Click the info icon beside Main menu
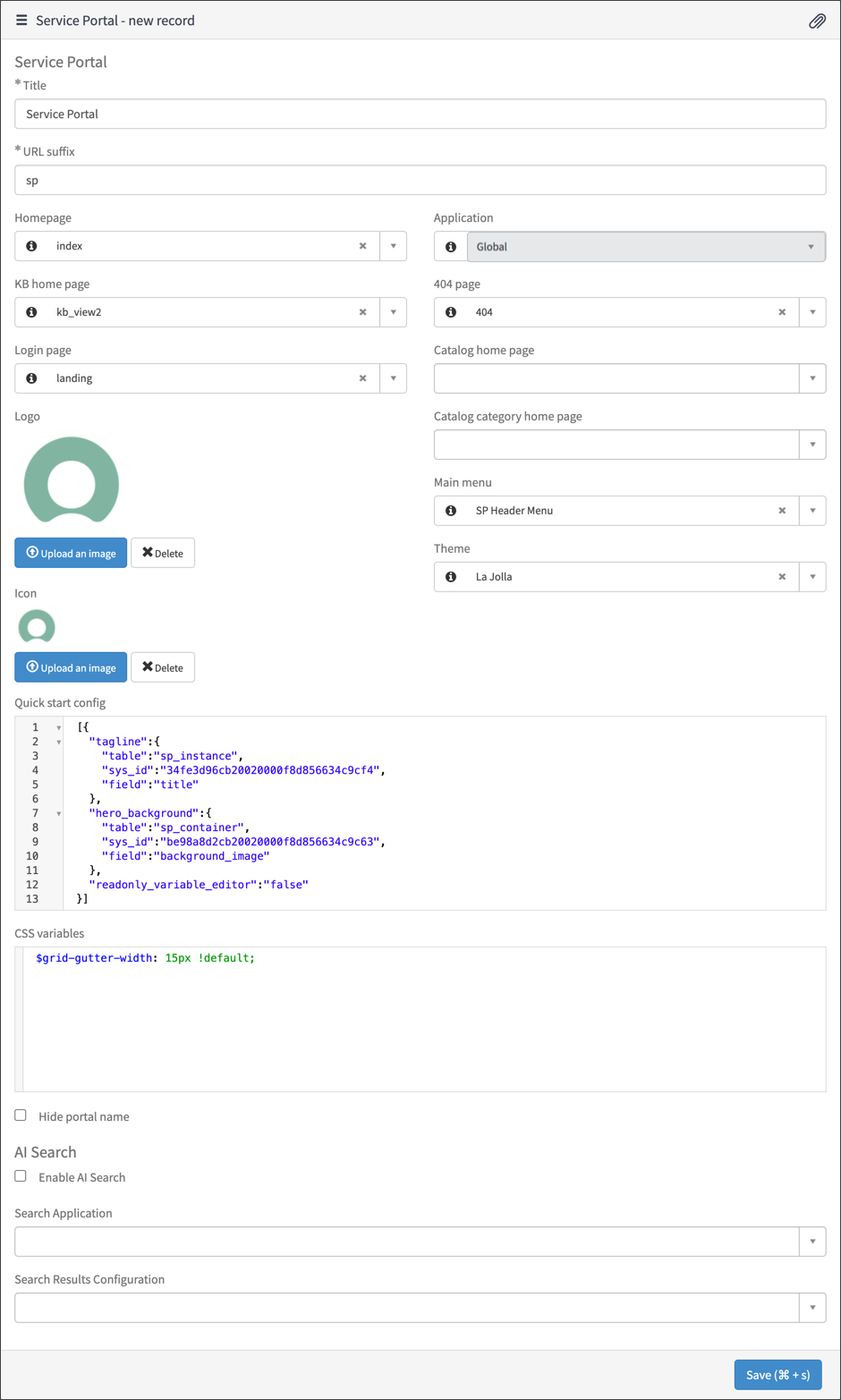This screenshot has width=841, height=1400. 450,510
